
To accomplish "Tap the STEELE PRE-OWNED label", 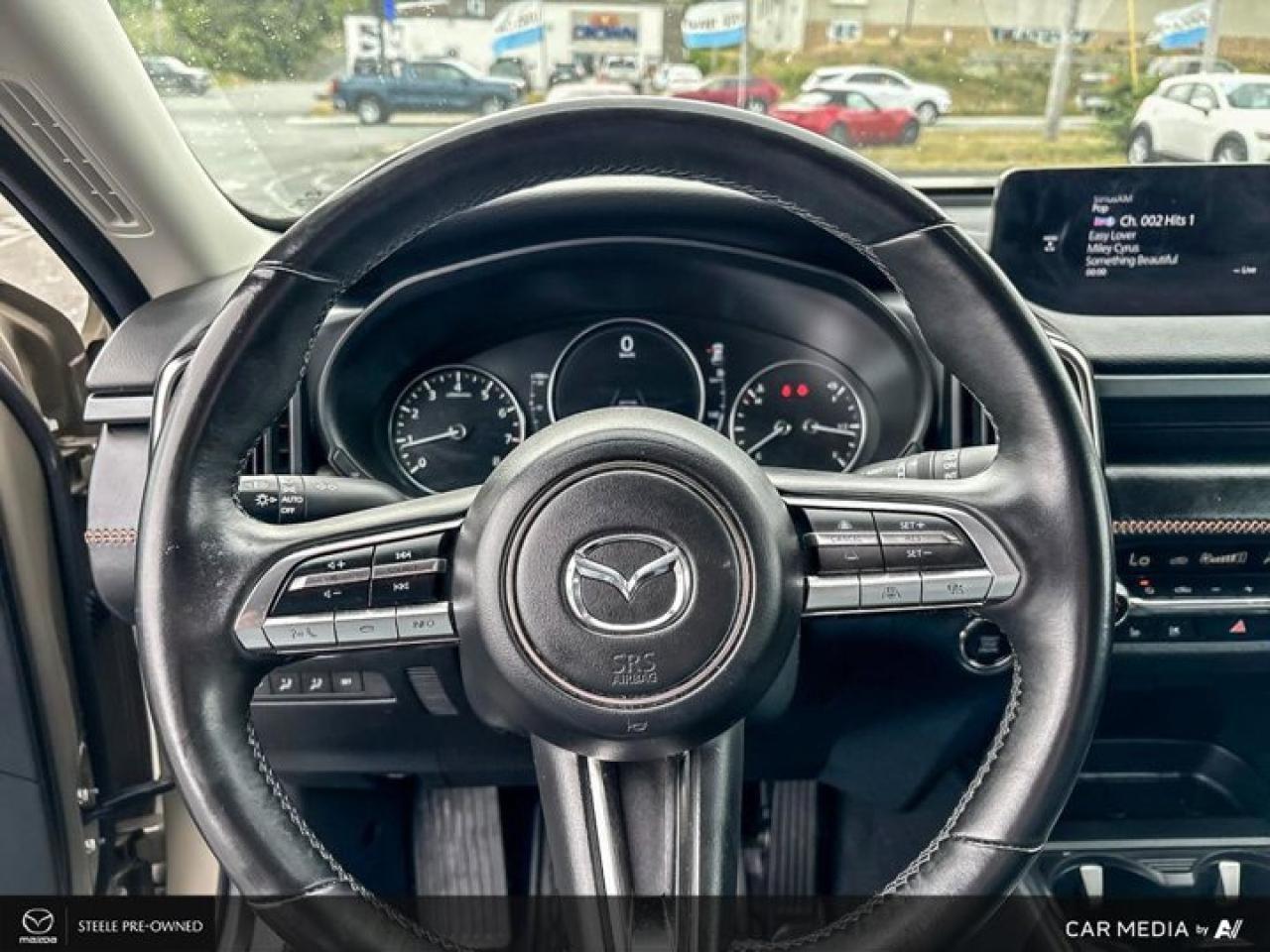I will click(x=140, y=926).
